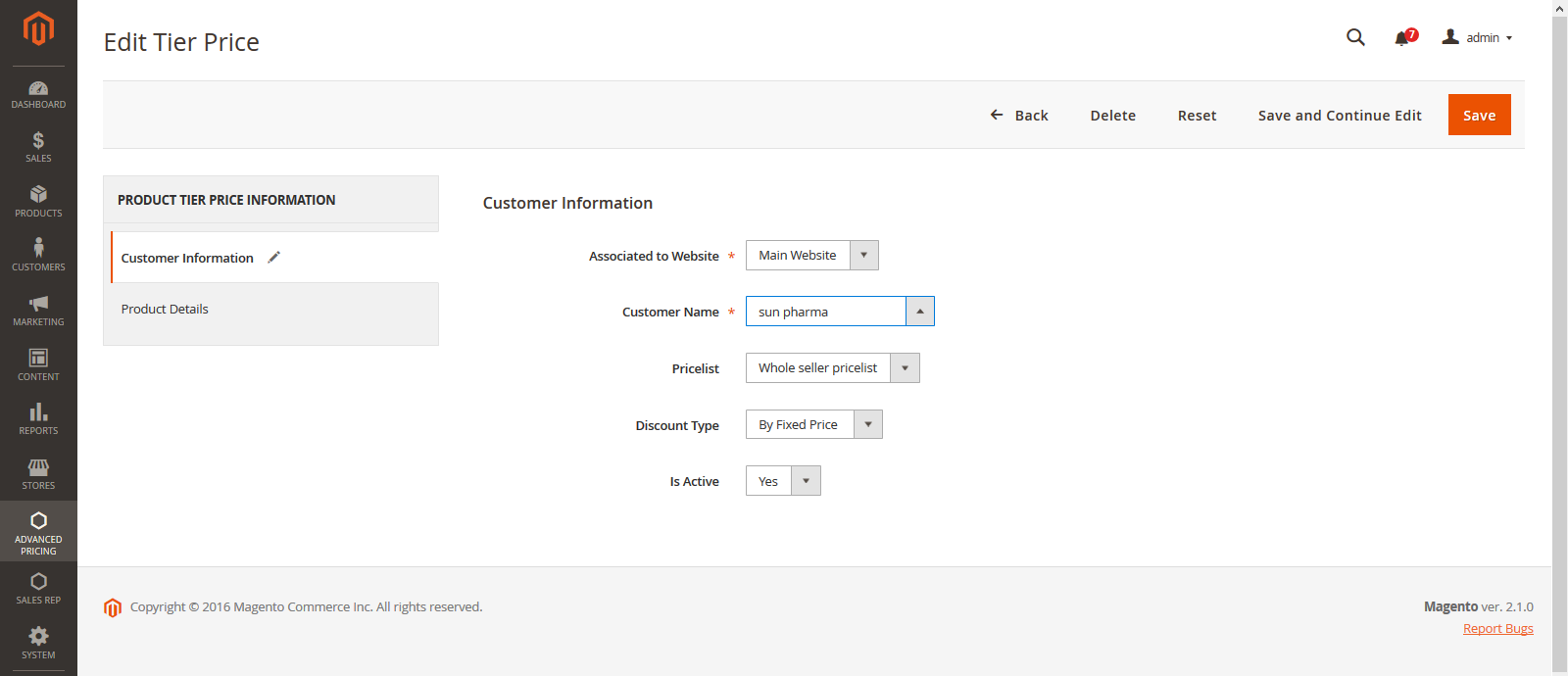Click the pencil icon beside Customer Information

(x=274, y=257)
